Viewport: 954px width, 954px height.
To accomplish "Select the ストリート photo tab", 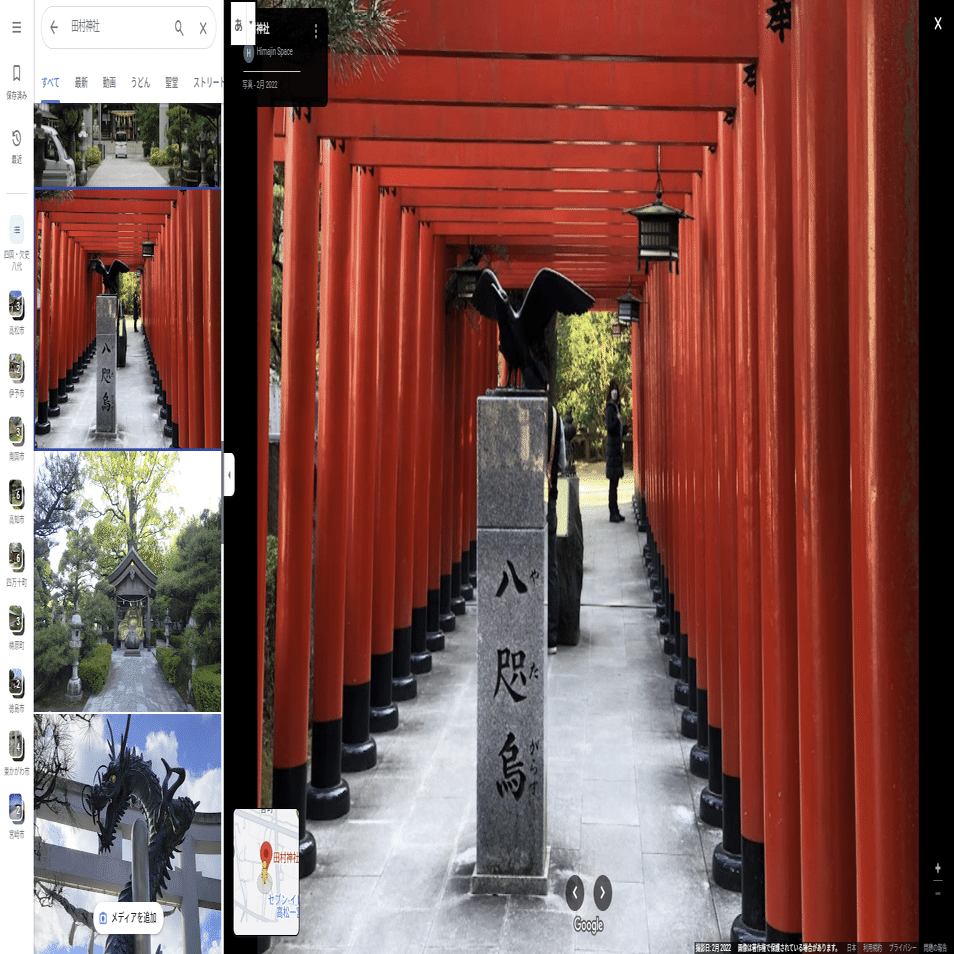I will tap(208, 83).
